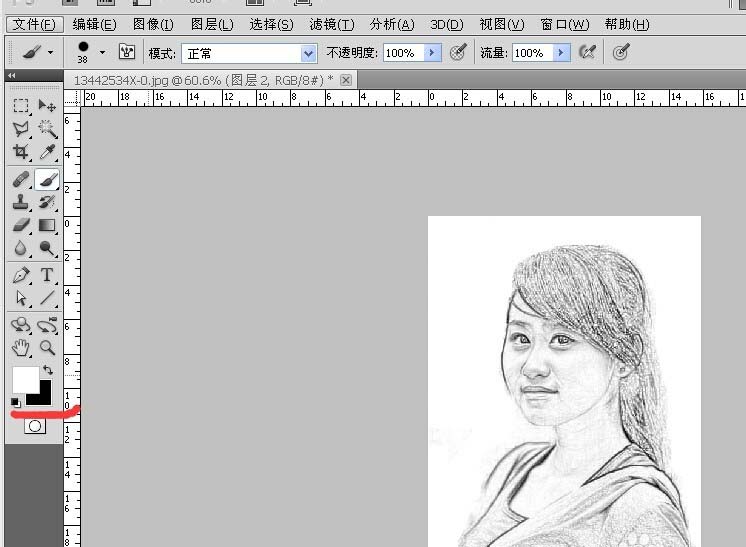
Task: Select the Line shape tool
Action: pyautogui.click(x=47, y=298)
